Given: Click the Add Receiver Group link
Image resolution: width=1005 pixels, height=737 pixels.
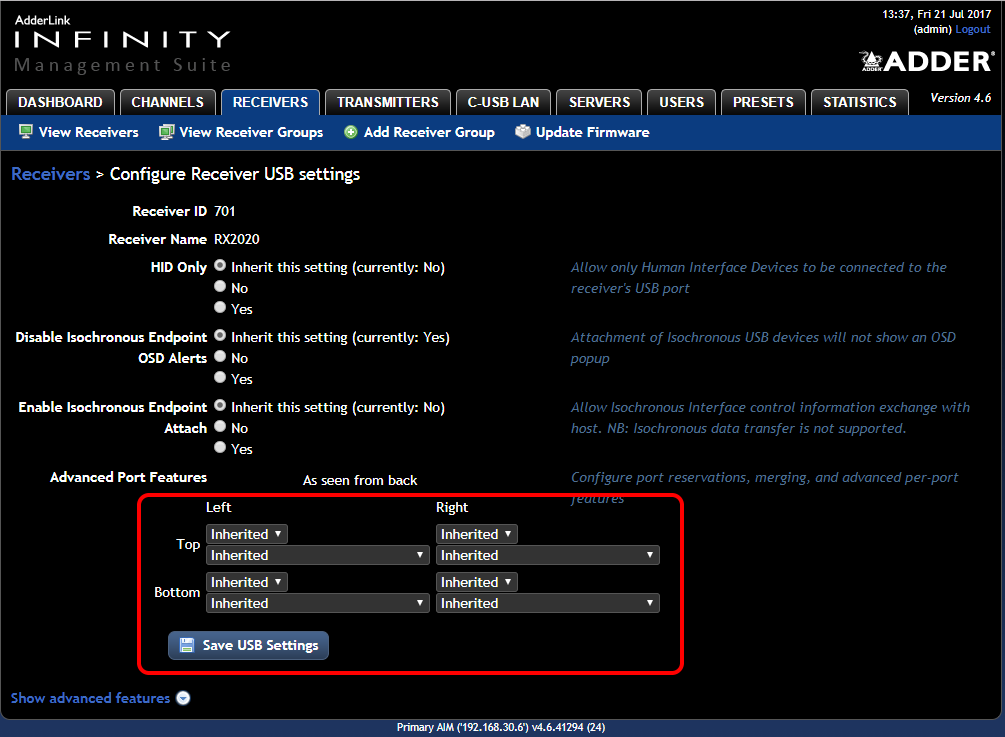Looking at the screenshot, I should (429, 132).
